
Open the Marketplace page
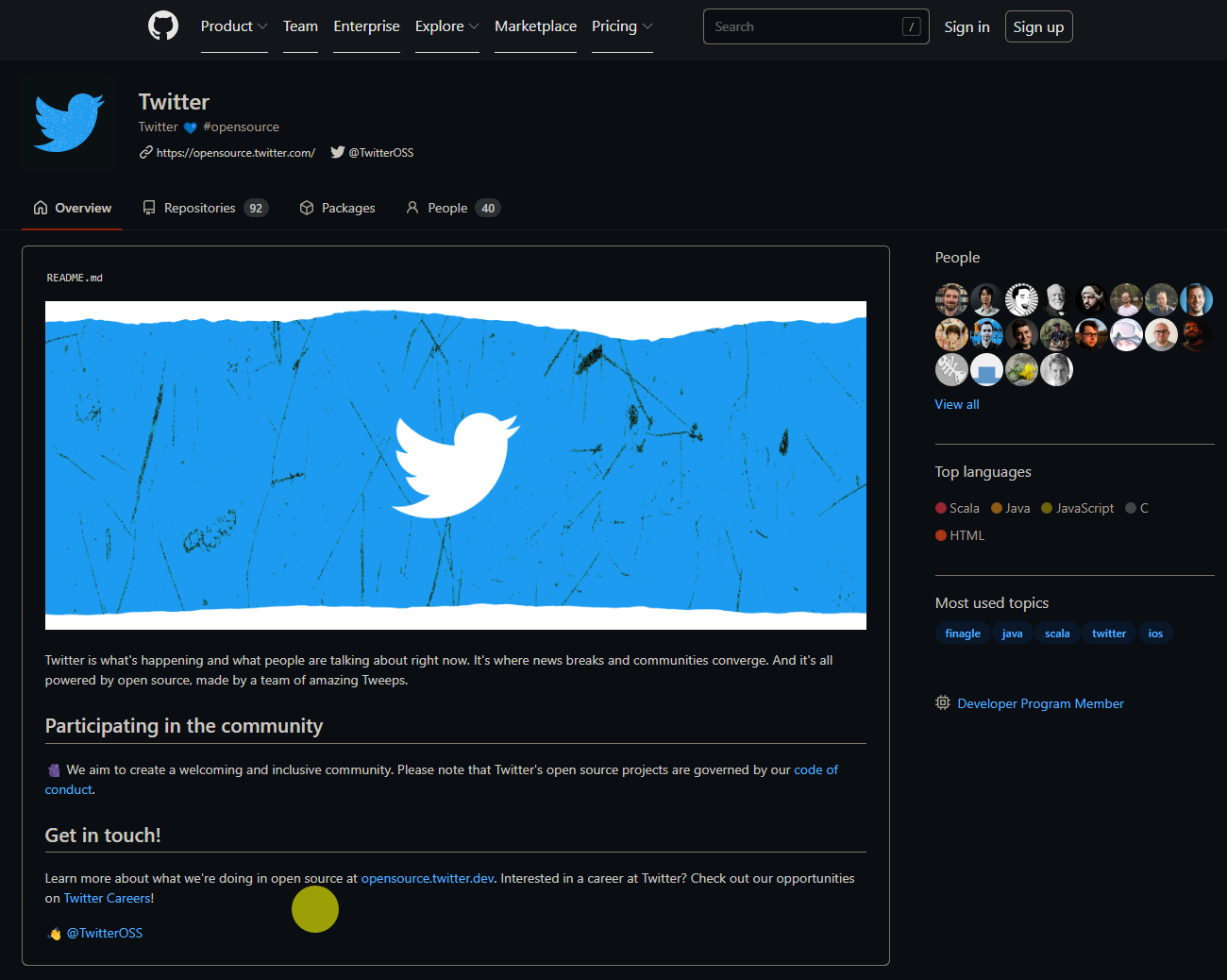click(x=535, y=26)
